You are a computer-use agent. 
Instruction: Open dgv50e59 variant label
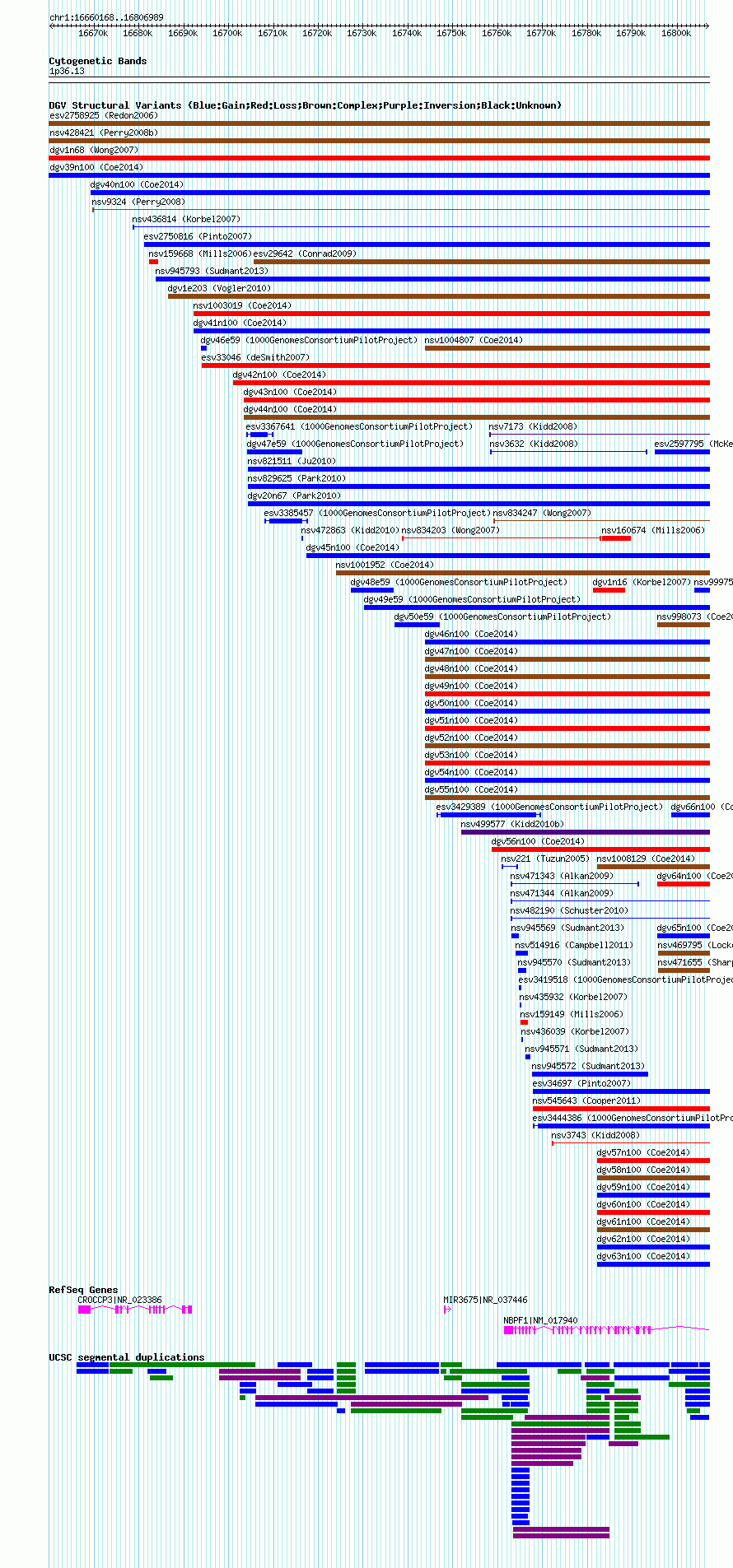(502, 616)
